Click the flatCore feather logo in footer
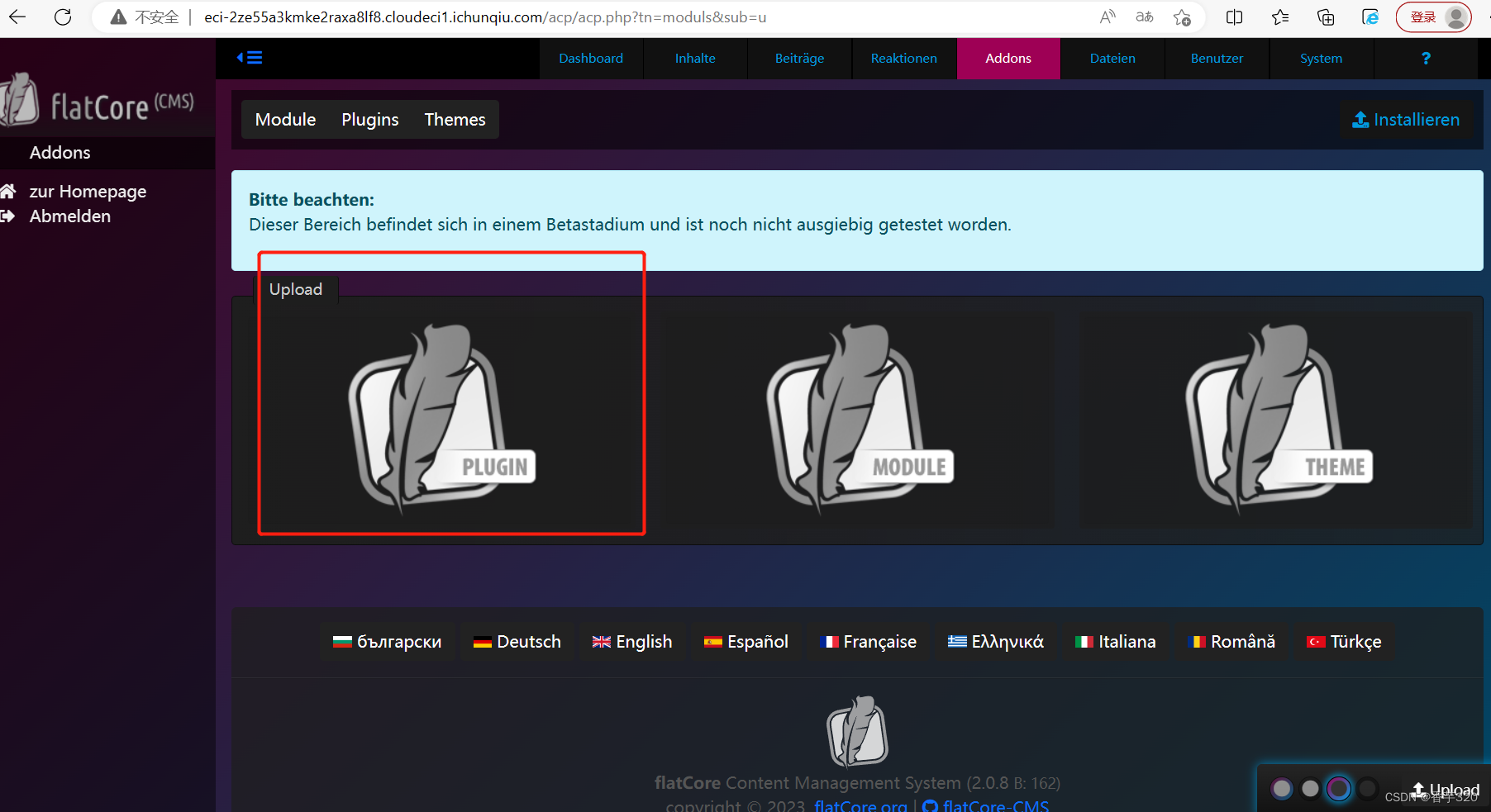Image resolution: width=1491 pixels, height=812 pixels. [x=858, y=732]
